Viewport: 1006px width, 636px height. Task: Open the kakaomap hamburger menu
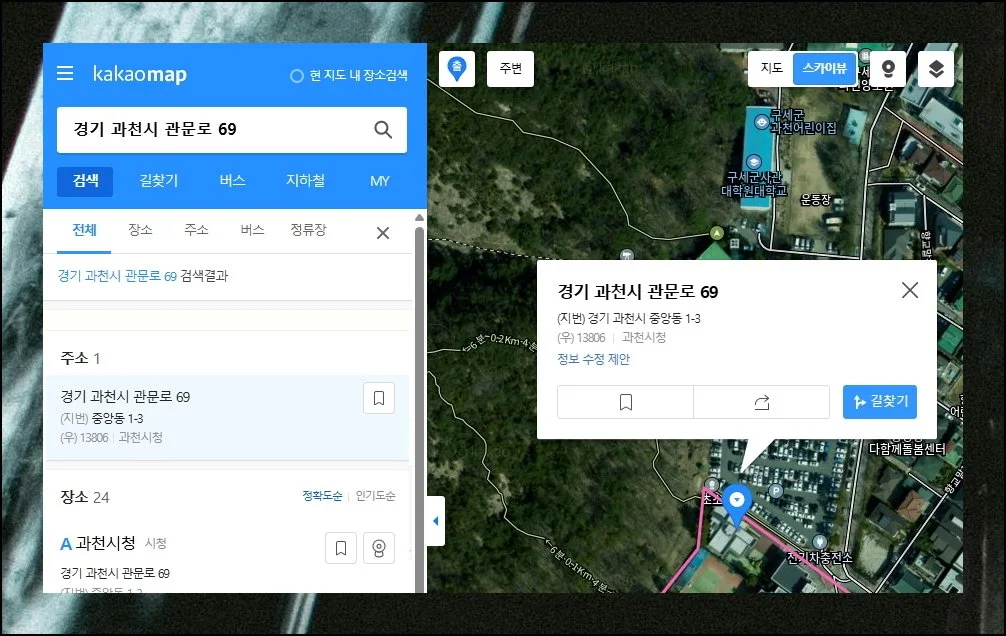coord(65,73)
